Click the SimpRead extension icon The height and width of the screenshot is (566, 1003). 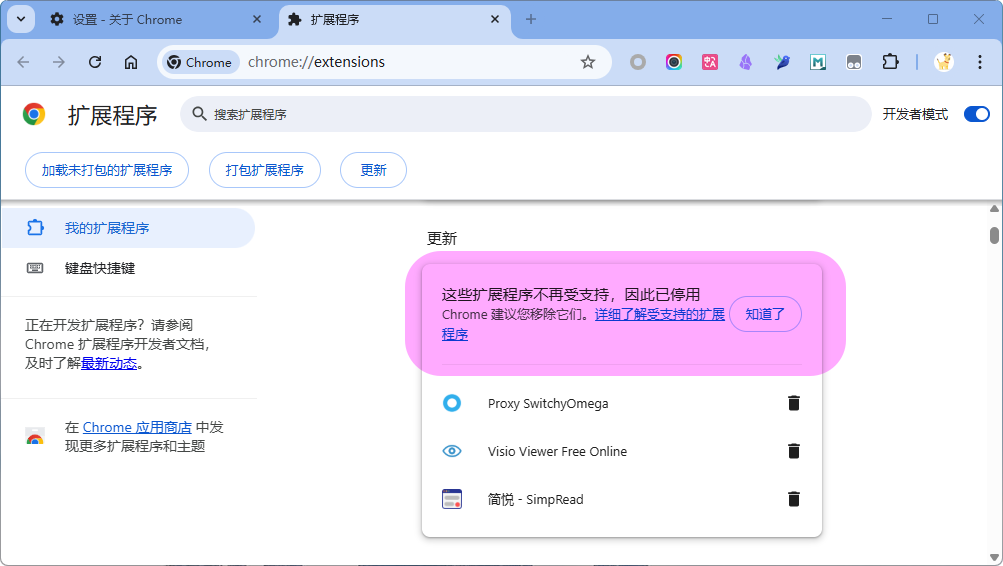pyautogui.click(x=452, y=499)
